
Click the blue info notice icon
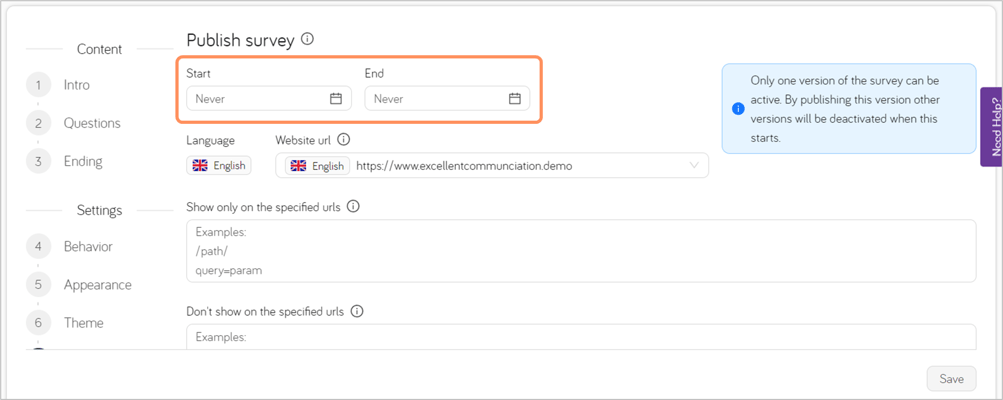tap(738, 108)
